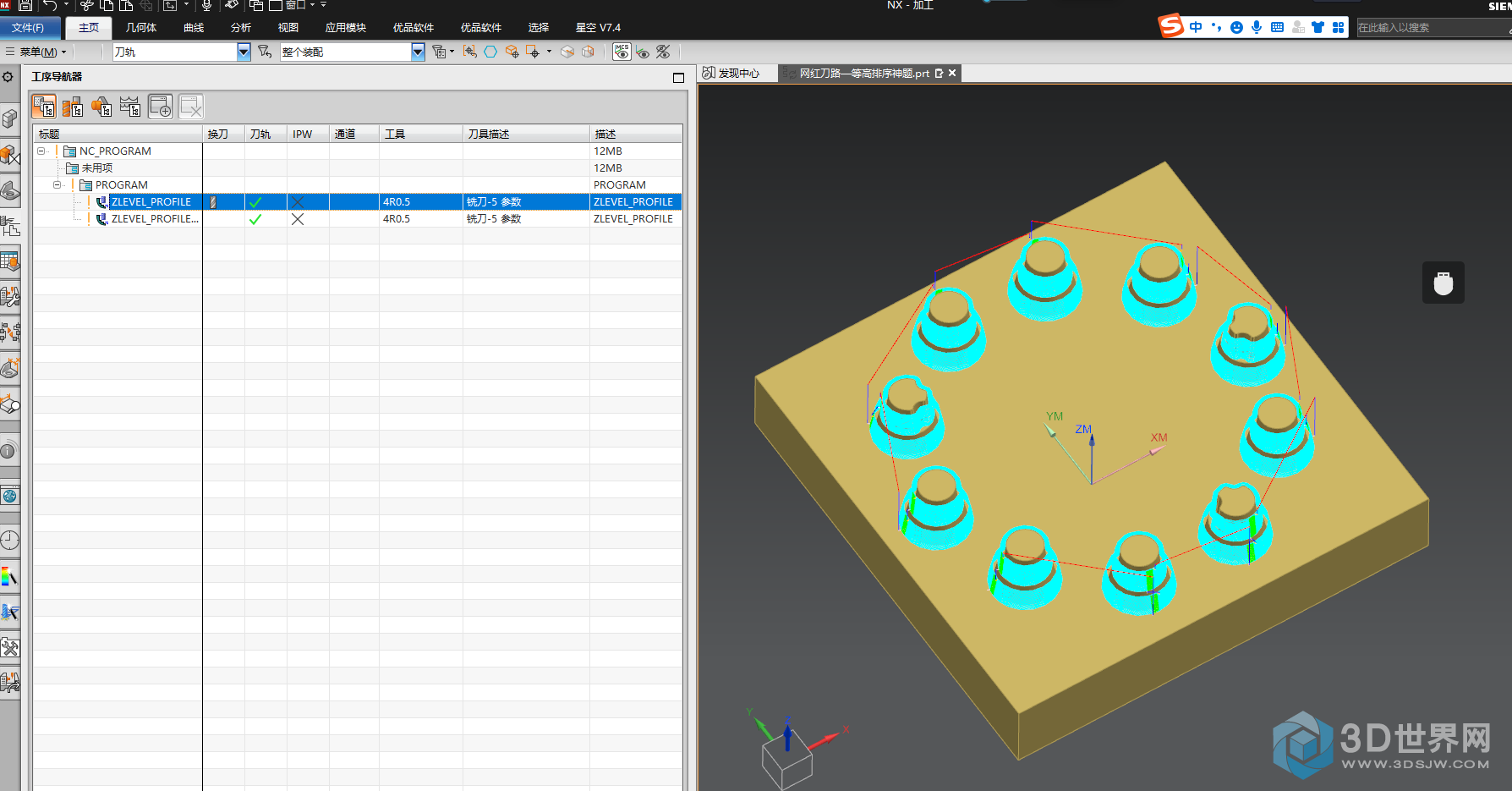The height and width of the screenshot is (791, 1512).
Task: Click the blue hexagon polygon selection icon
Action: pyautogui.click(x=490, y=52)
